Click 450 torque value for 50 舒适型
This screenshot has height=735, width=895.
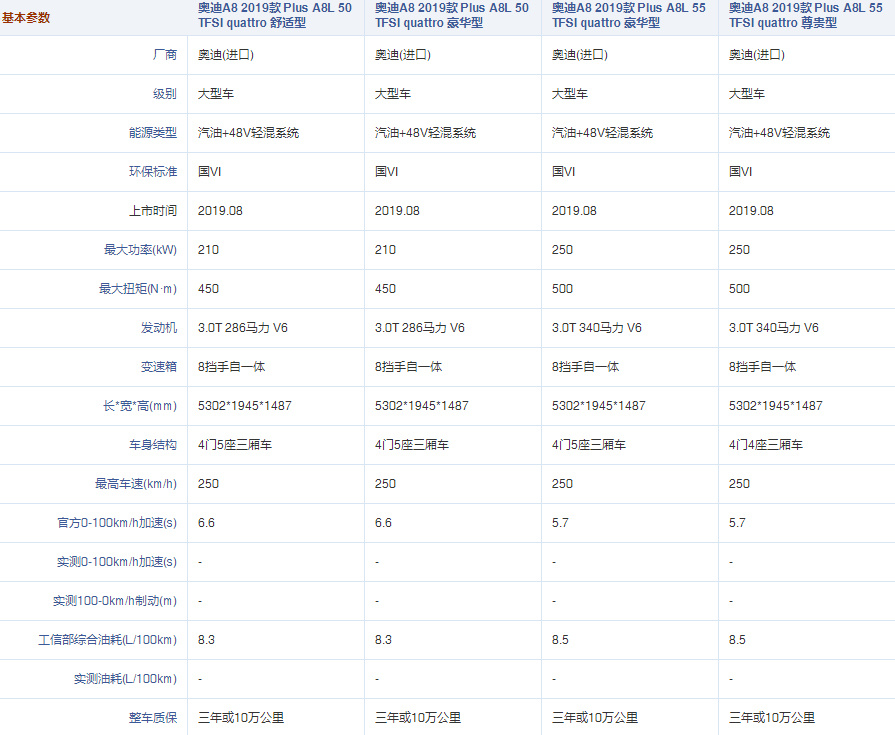pyautogui.click(x=208, y=289)
